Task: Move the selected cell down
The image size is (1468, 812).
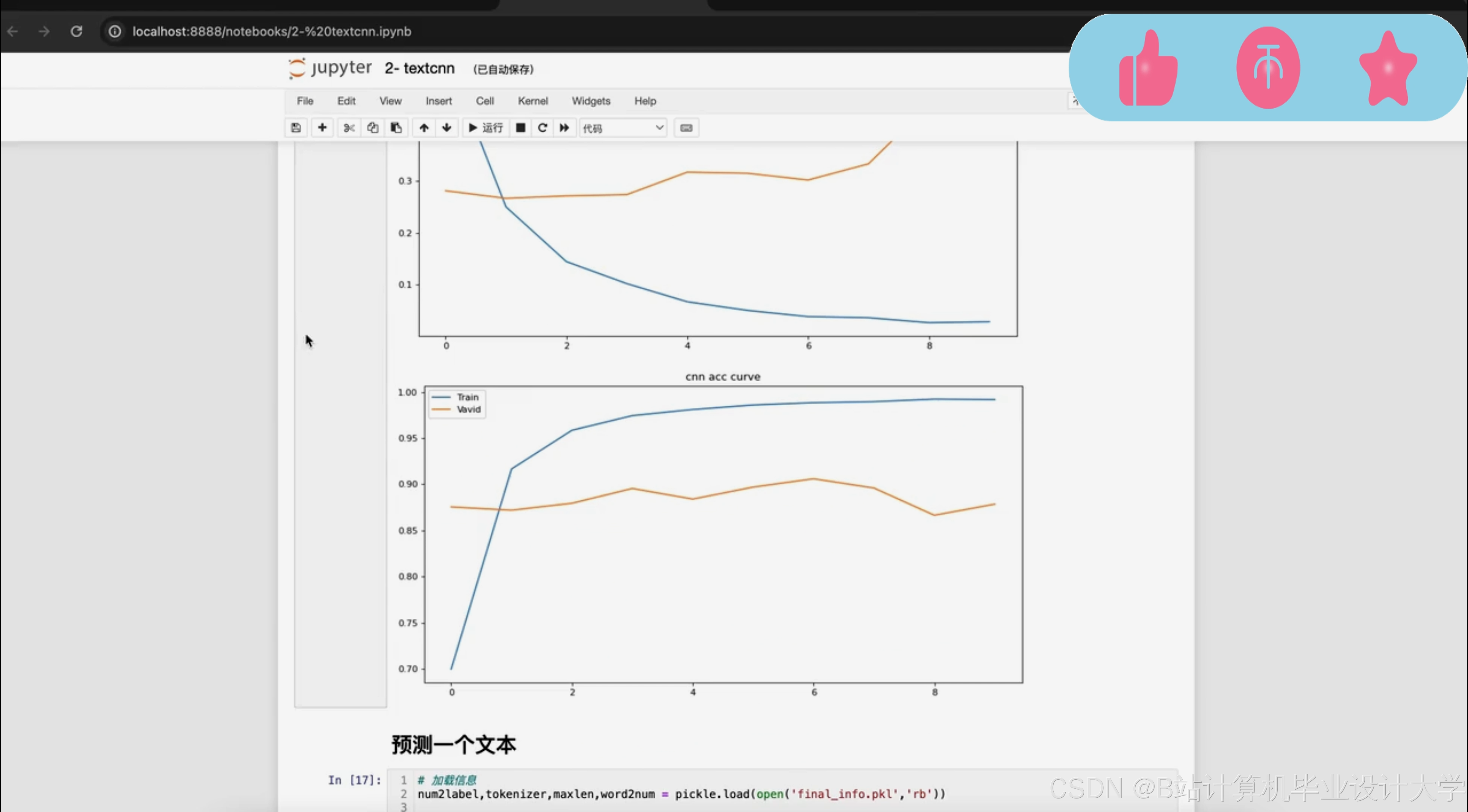Action: click(x=447, y=128)
